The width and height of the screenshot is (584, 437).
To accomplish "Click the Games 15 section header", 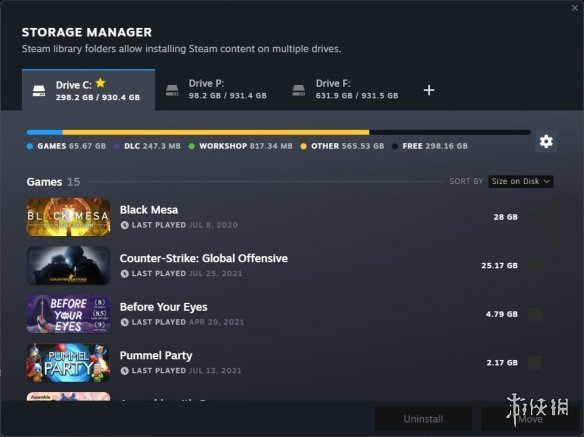I will coord(53,182).
